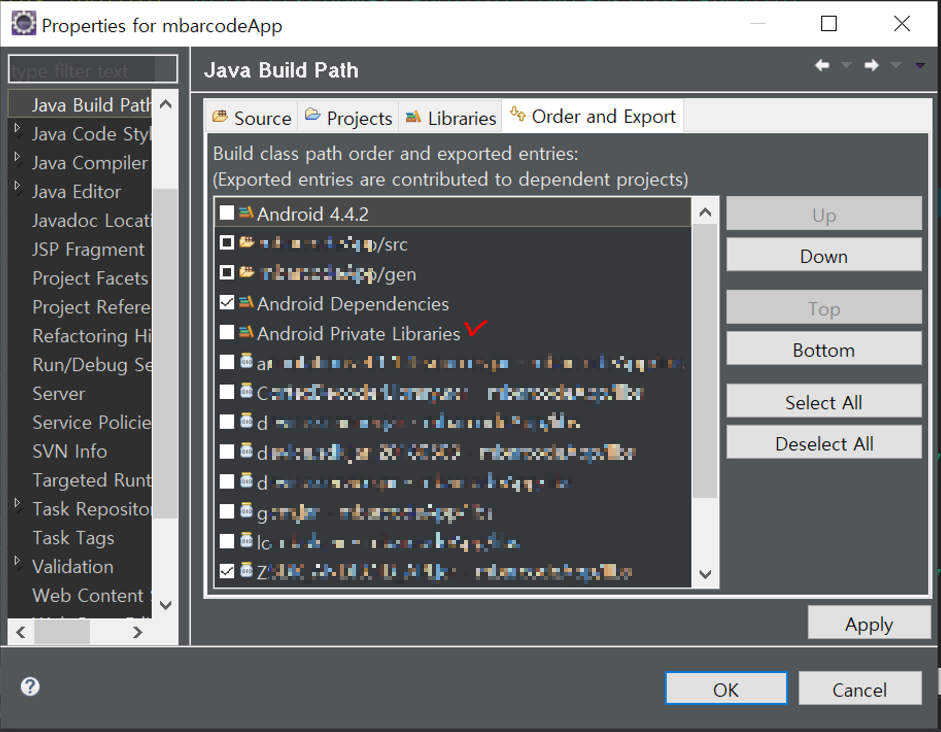Viewport: 941px width, 732px height.
Task: Click the Bottom button
Action: [x=823, y=349]
